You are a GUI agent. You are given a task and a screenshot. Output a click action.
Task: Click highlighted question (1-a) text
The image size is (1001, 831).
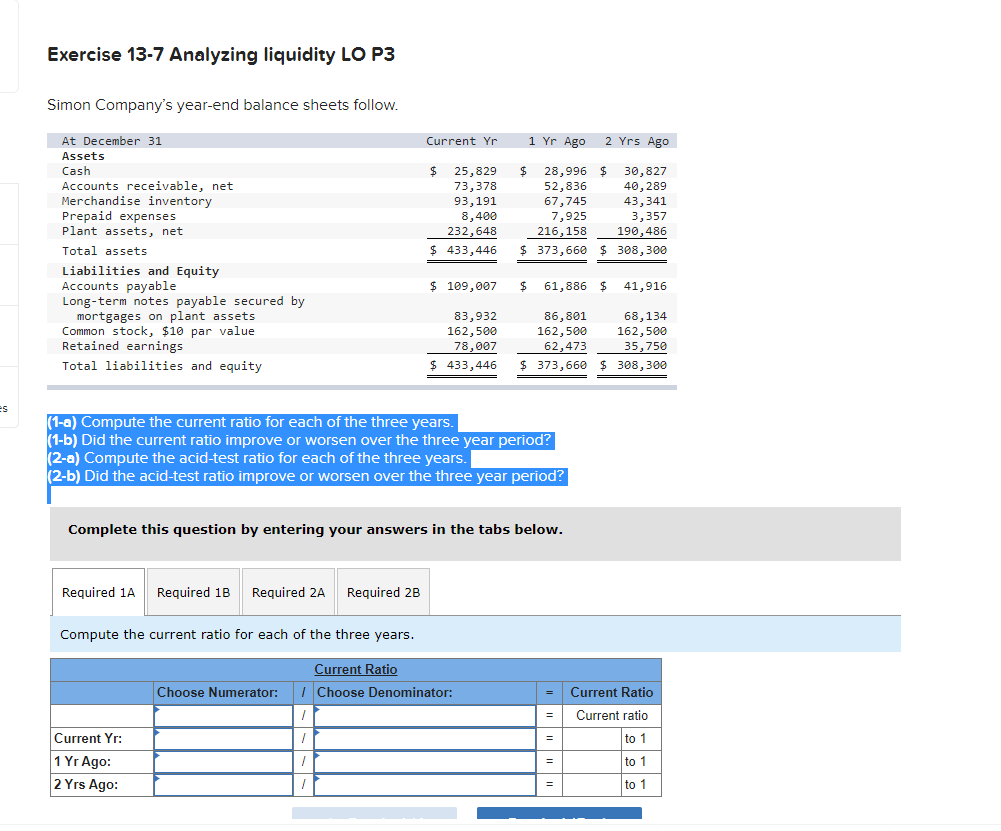tap(251, 423)
